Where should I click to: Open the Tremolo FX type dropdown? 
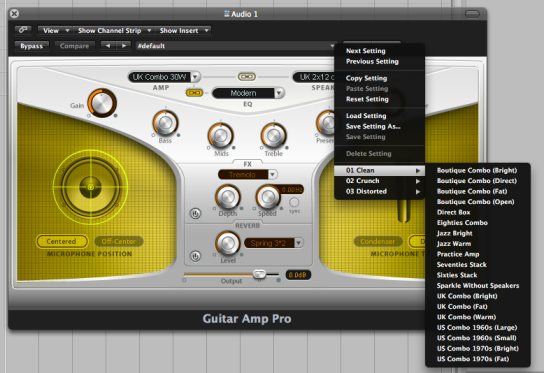247,174
